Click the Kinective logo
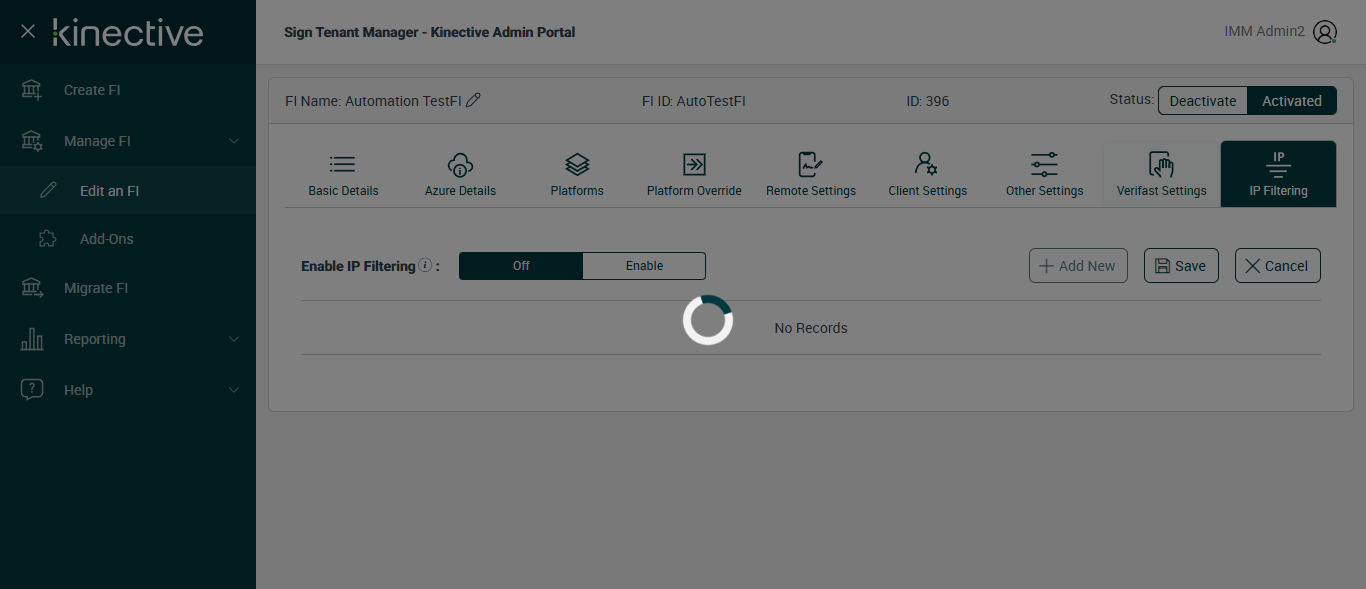This screenshot has width=1366, height=589. [128, 32]
